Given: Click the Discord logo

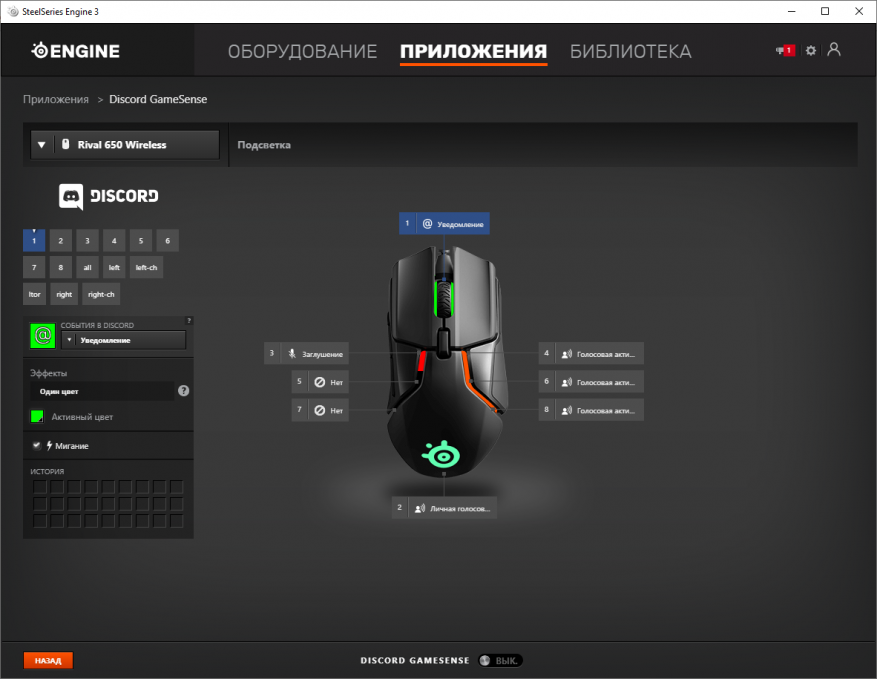Looking at the screenshot, I should tap(109, 196).
